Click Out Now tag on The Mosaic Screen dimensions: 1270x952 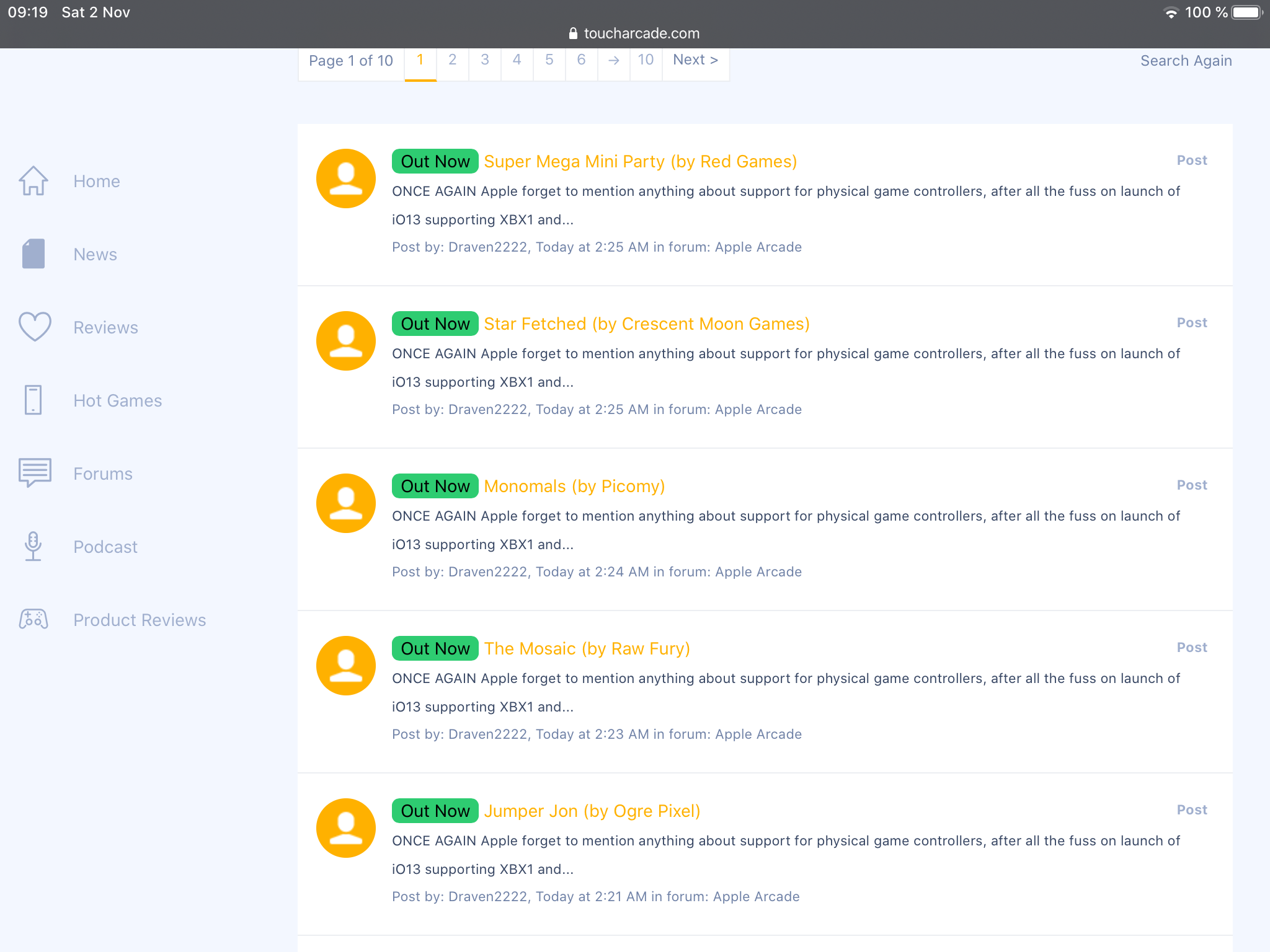(435, 648)
